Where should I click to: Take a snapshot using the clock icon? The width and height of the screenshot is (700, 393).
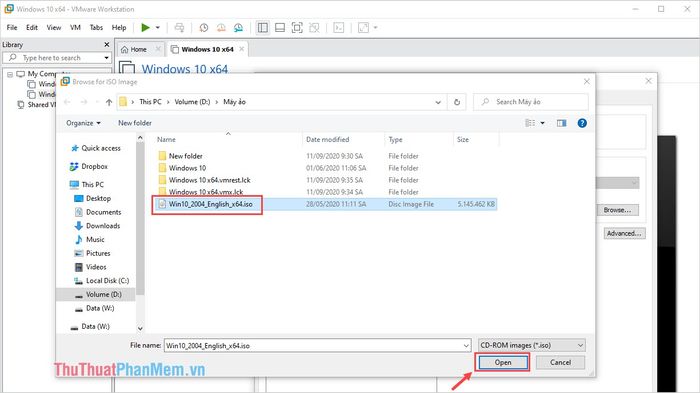tap(204, 28)
